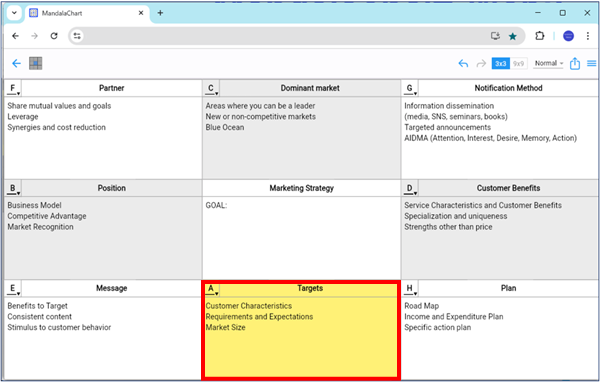
Task: Click the browser back arrow
Action: pos(15,36)
